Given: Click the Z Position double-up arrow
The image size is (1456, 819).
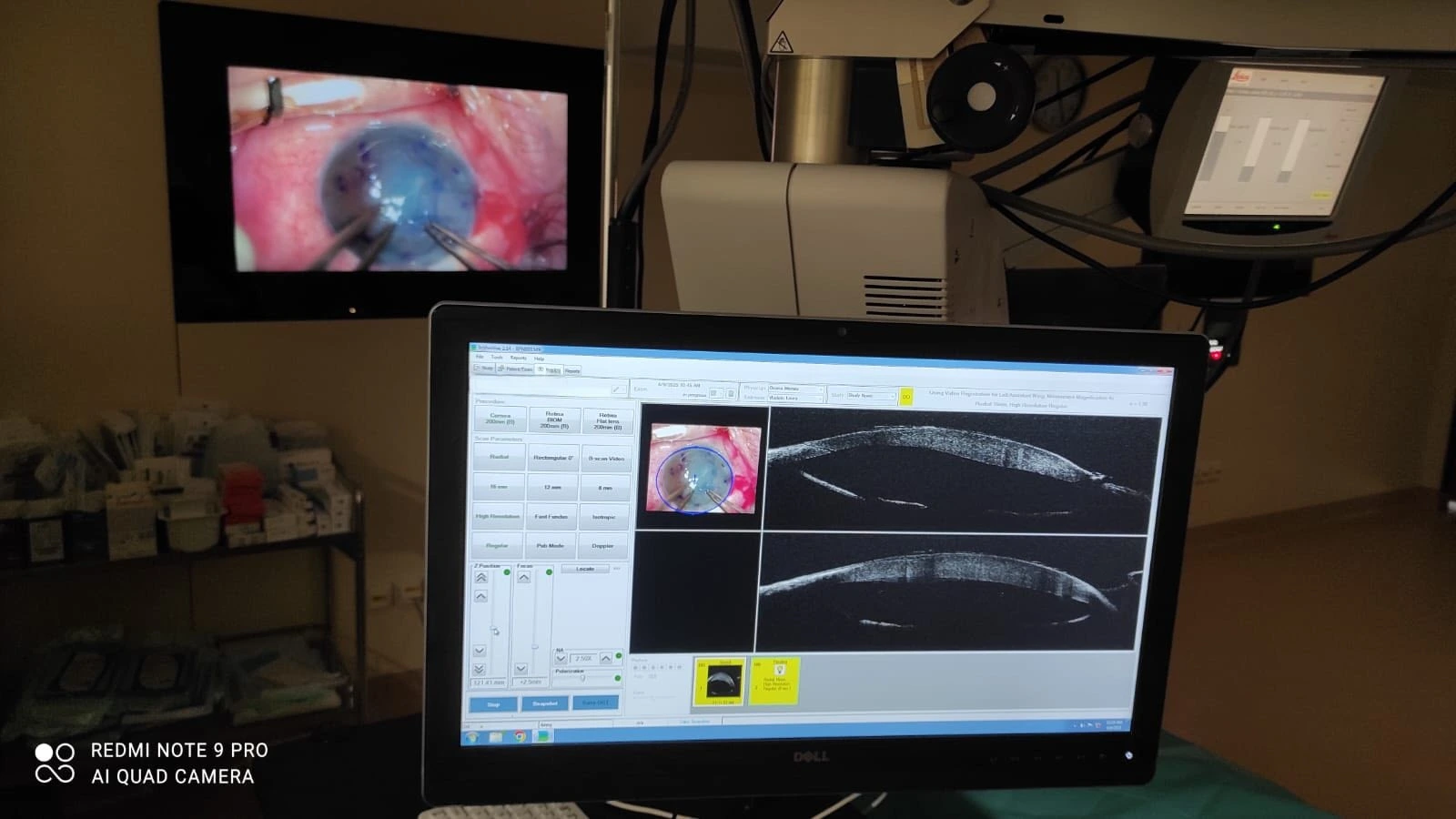Looking at the screenshot, I should (x=480, y=578).
